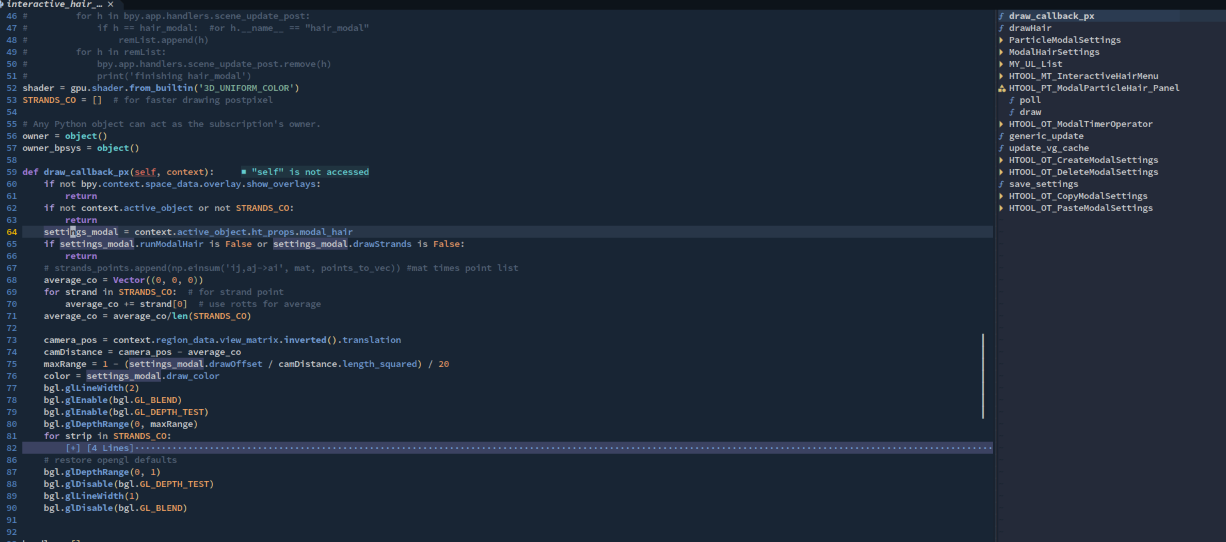
Task: Click the 'draw_callback_px' function name in the def line
Action: tap(86, 172)
